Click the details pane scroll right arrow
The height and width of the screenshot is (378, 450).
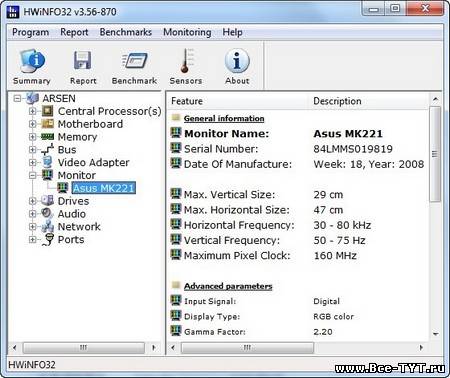[421, 347]
